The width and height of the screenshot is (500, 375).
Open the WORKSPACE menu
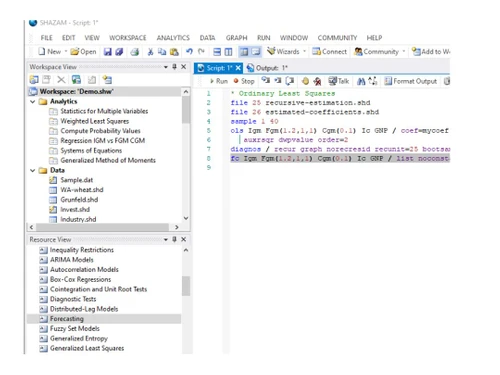(128, 38)
